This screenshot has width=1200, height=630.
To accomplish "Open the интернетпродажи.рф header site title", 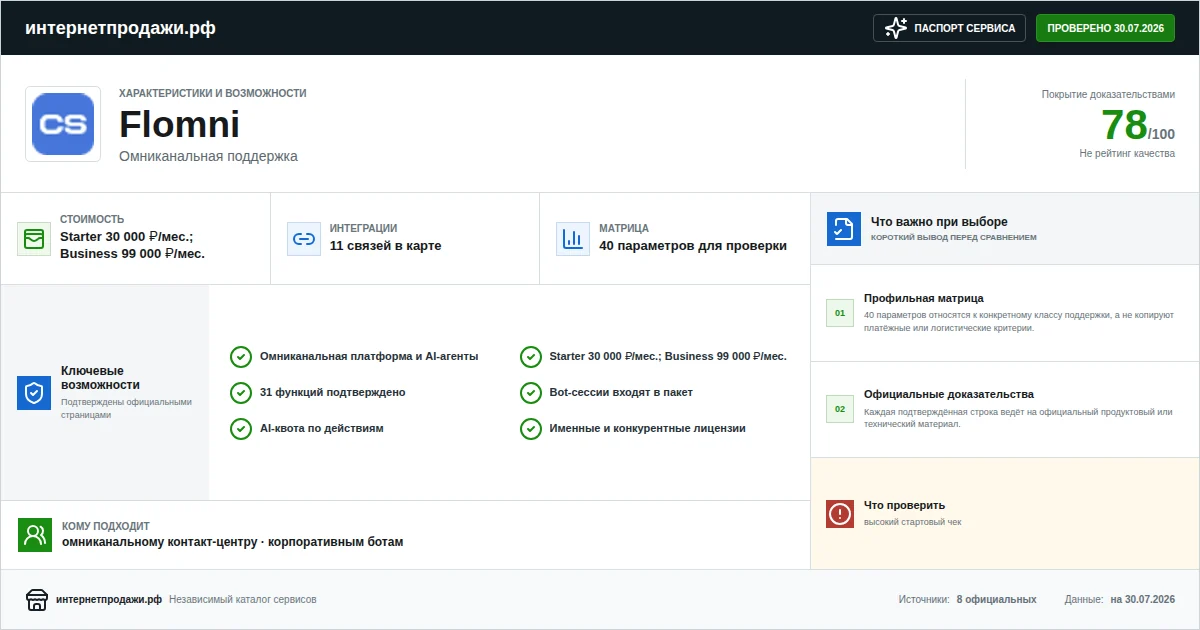I will tap(120, 28).
